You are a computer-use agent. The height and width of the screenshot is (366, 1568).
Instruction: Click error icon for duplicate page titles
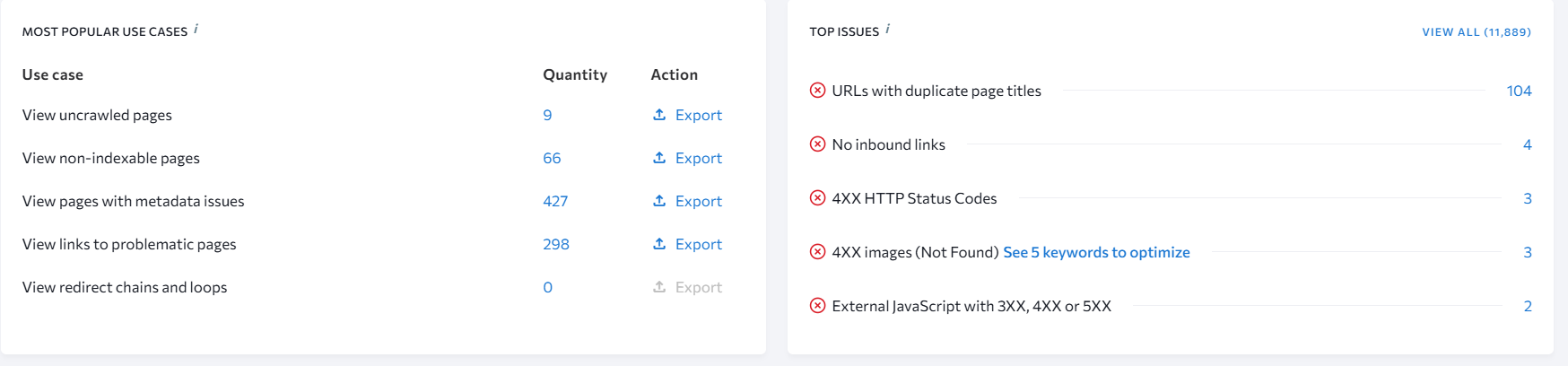(x=817, y=91)
